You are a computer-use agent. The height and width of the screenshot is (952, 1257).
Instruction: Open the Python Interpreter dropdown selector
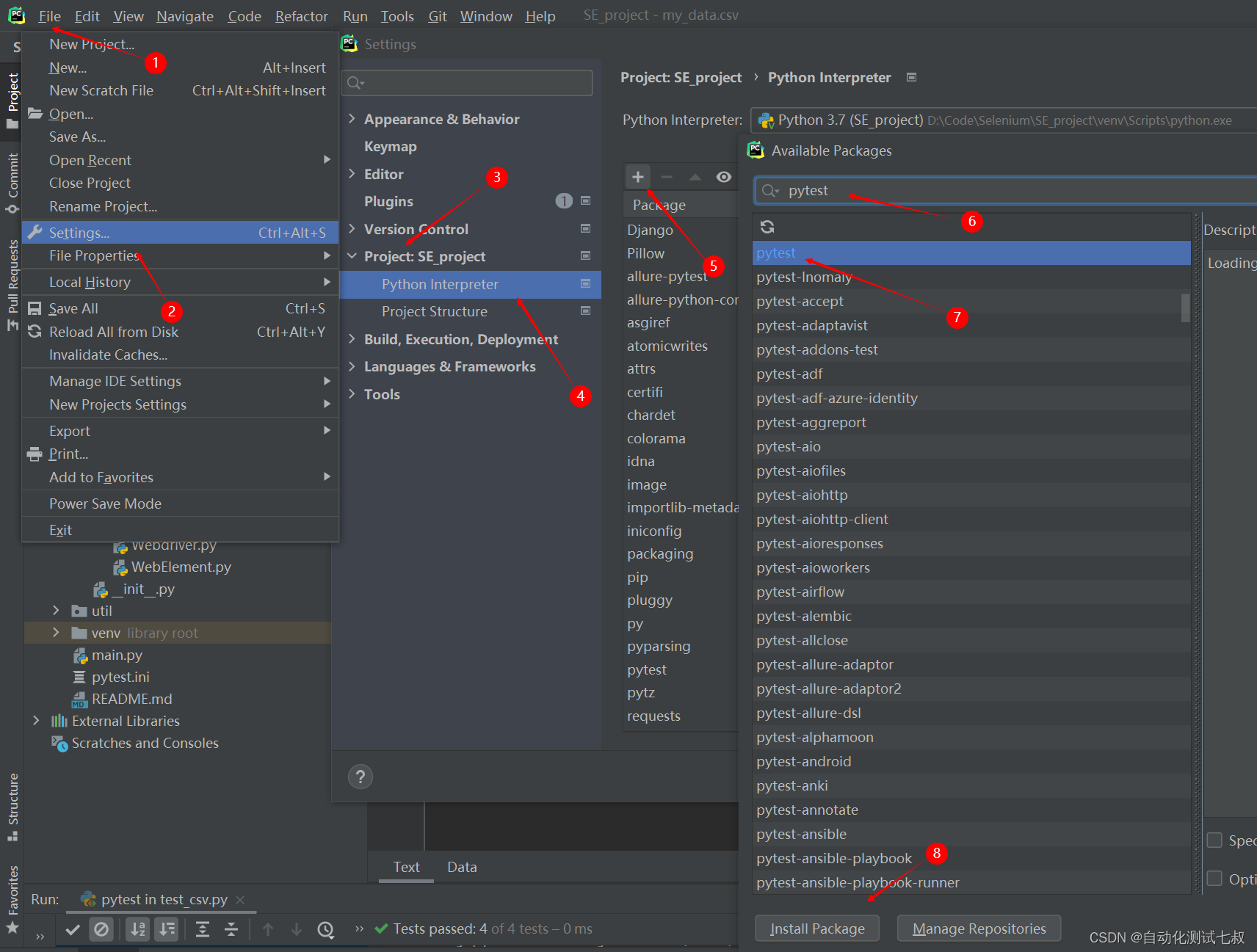point(1004,120)
